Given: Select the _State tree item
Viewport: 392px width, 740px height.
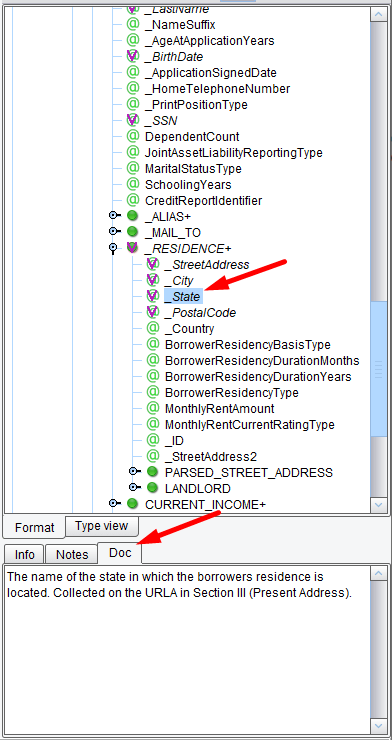Looking at the screenshot, I should click(183, 296).
